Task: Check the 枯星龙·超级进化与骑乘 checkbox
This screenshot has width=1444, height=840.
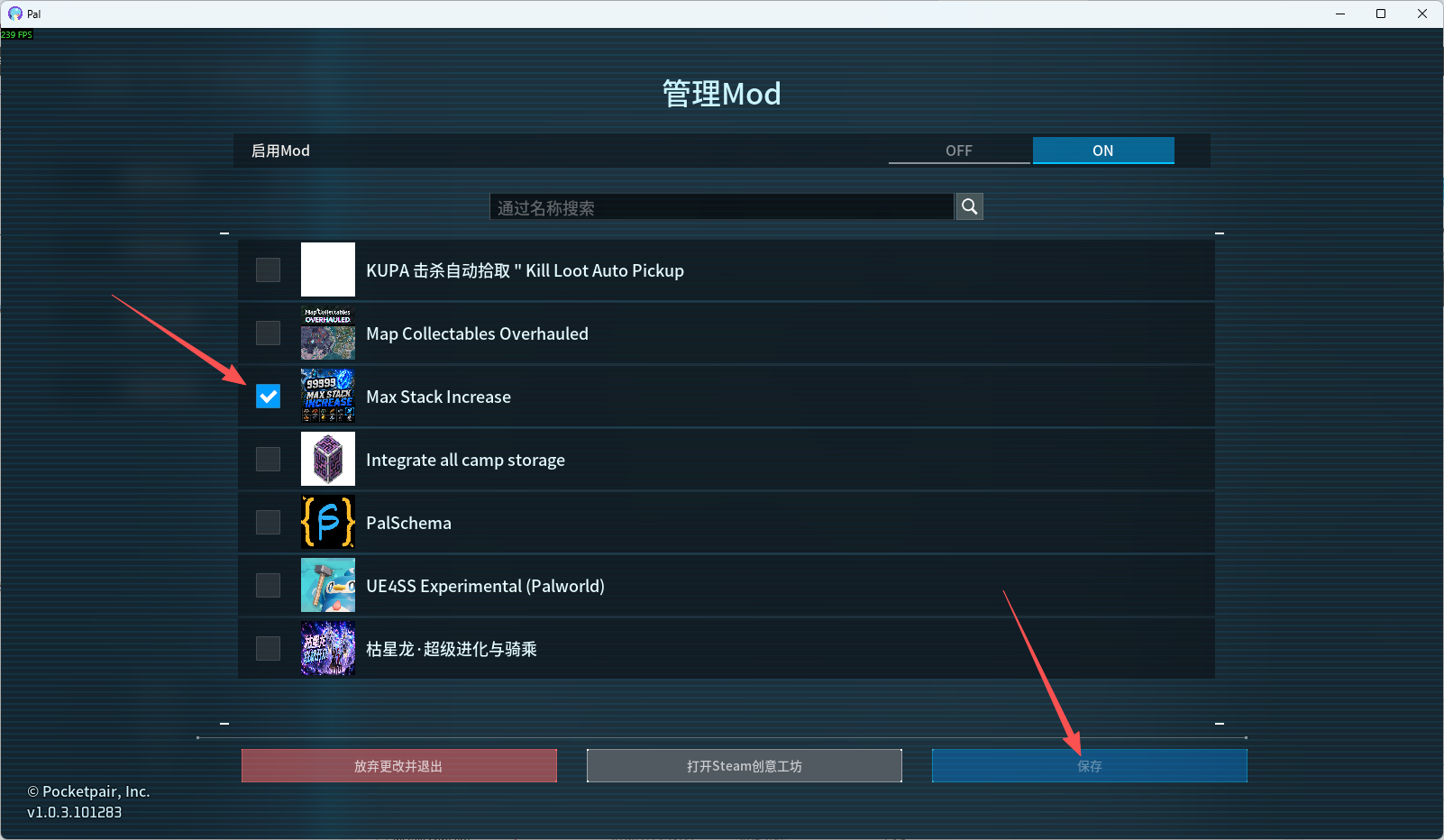Action: click(x=268, y=648)
